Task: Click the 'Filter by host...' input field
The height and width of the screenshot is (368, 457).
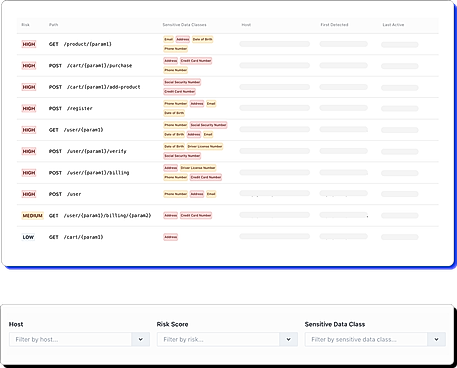Action: coord(70,339)
